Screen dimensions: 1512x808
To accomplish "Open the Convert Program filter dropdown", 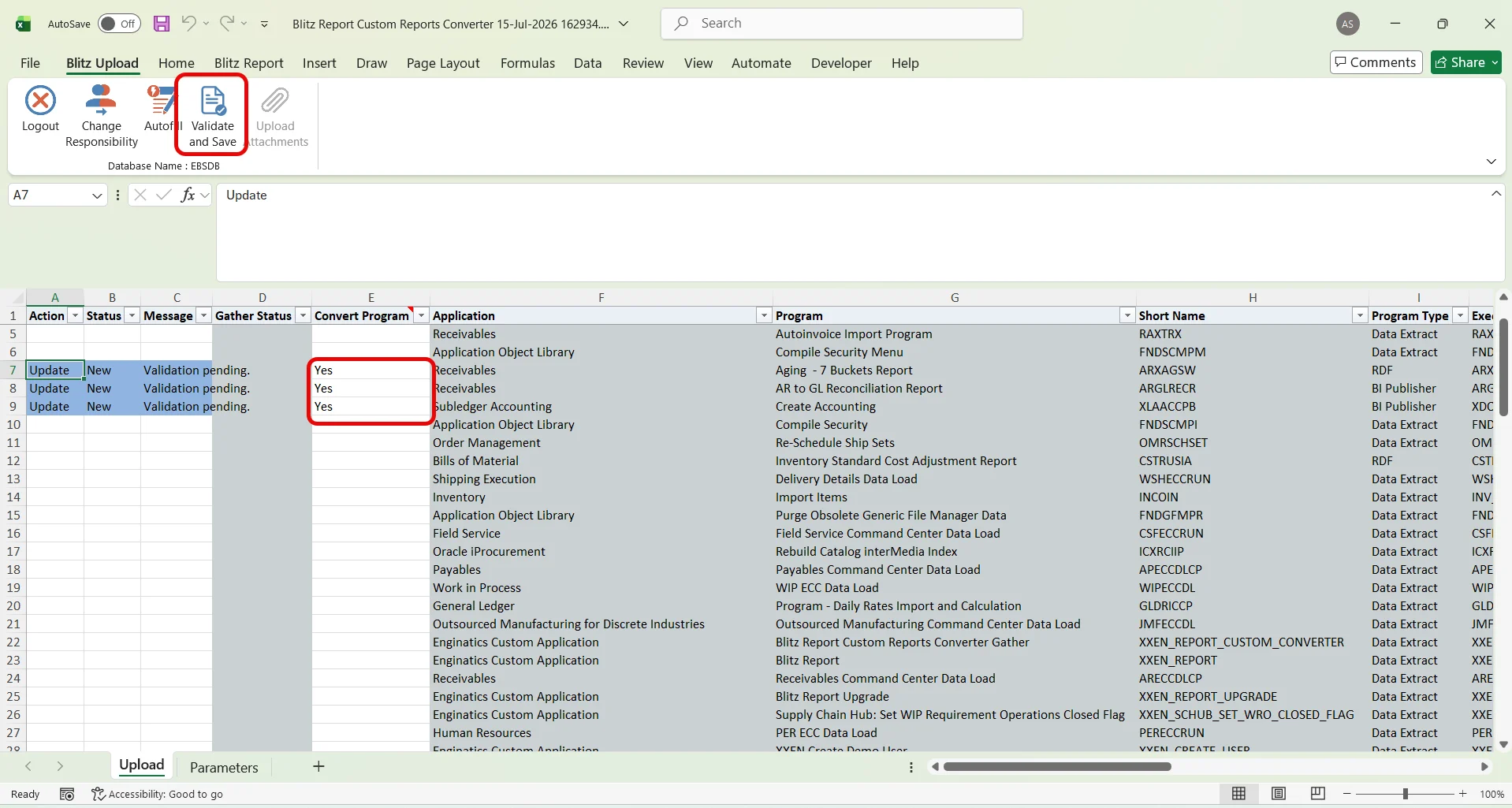I will tap(422, 315).
